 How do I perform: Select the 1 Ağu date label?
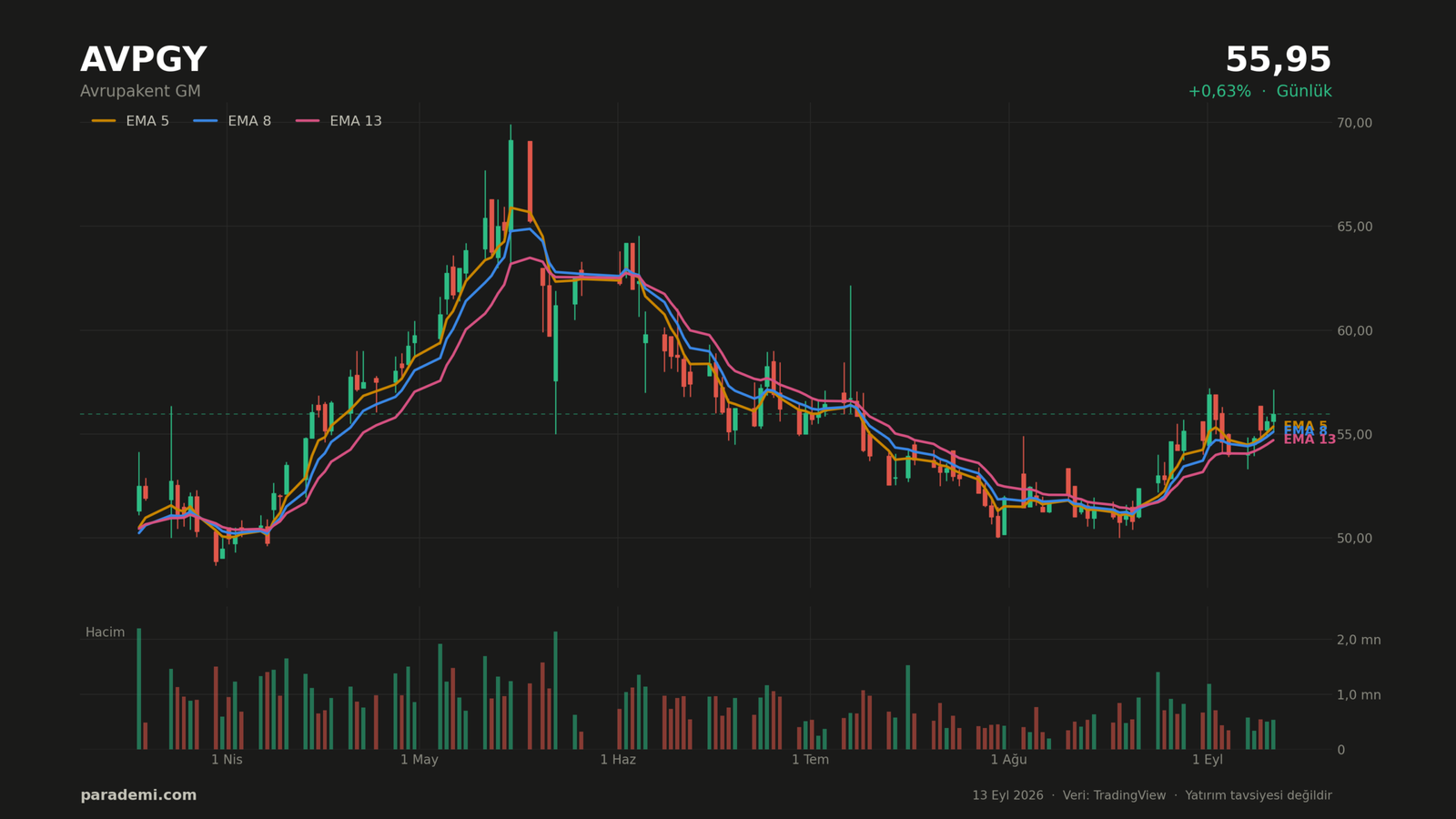[x=1008, y=760]
